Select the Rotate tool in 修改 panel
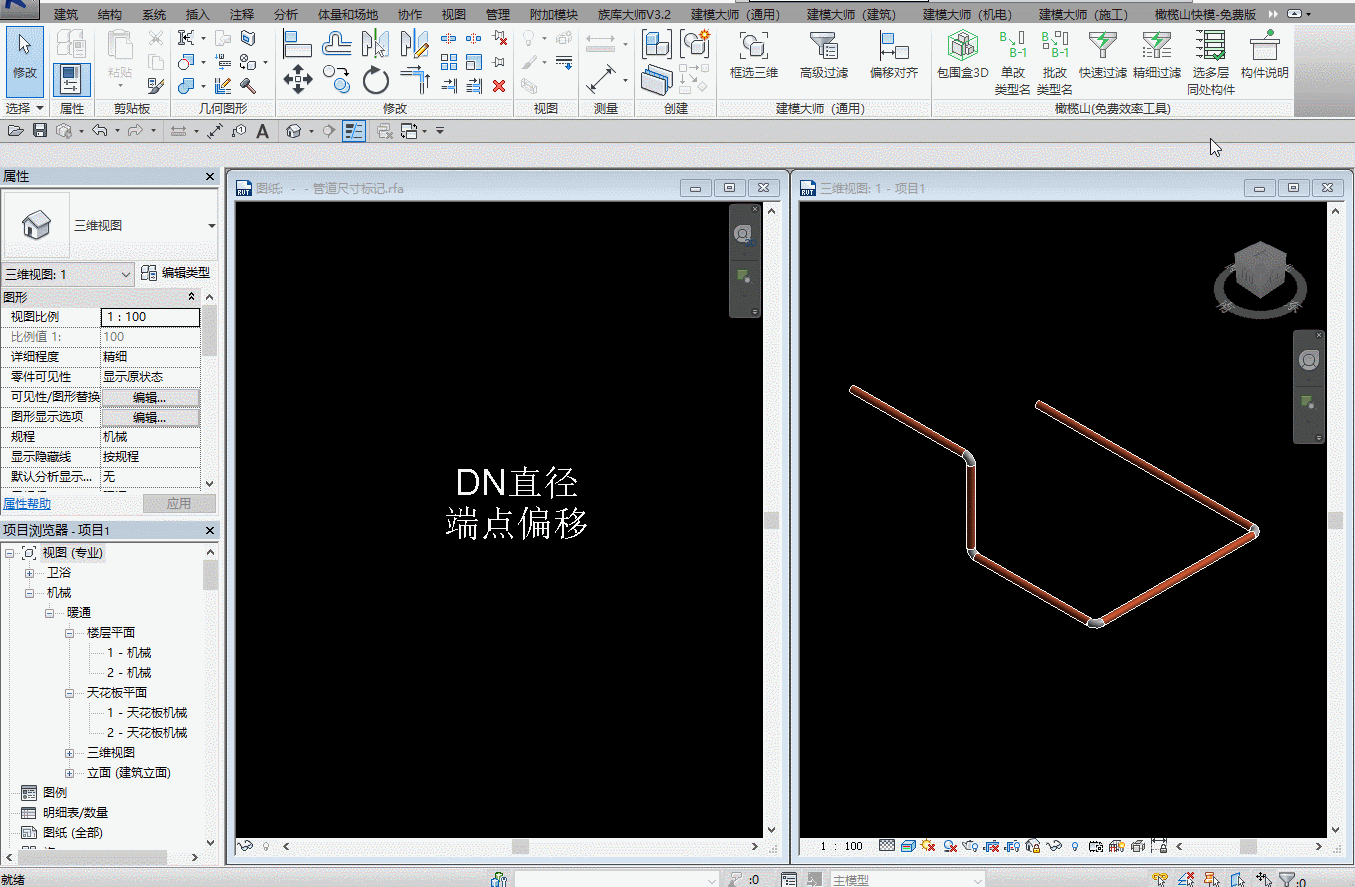Screen dimensions: 1355x887 (x=376, y=80)
